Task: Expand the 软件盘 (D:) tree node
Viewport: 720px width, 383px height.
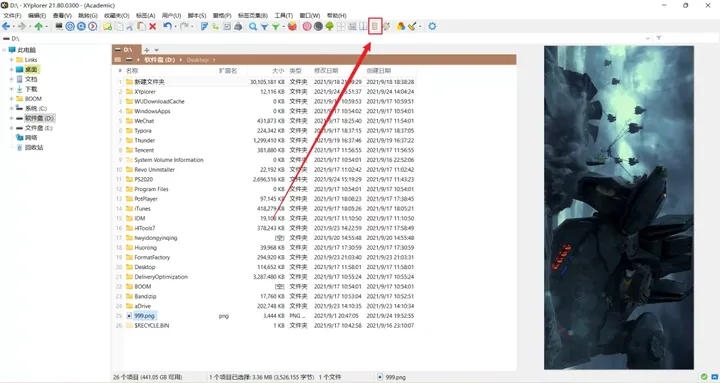Action: [11, 118]
